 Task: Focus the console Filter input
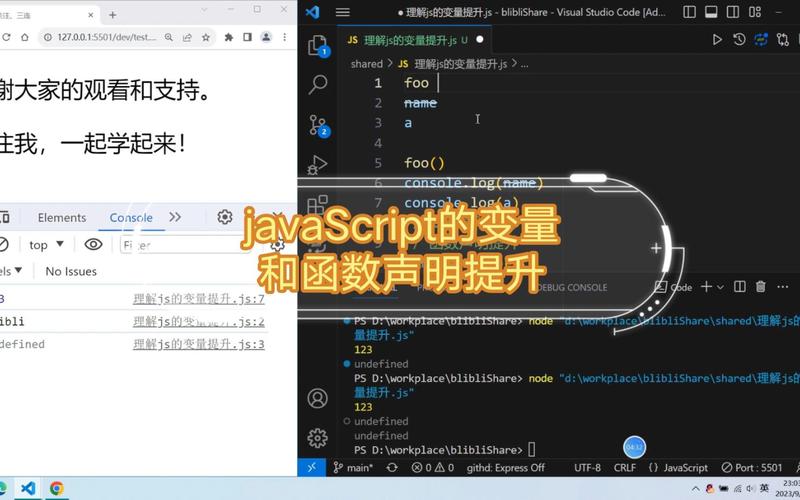186,245
